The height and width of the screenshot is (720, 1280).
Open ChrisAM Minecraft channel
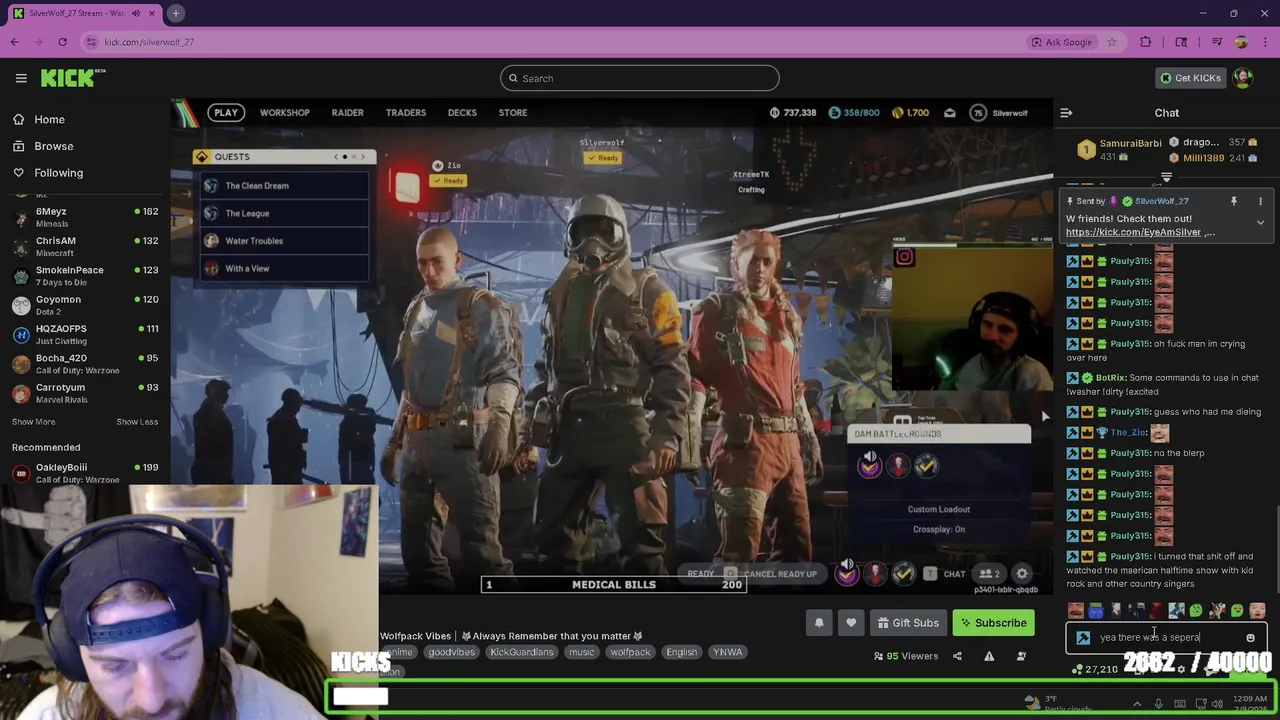85,246
